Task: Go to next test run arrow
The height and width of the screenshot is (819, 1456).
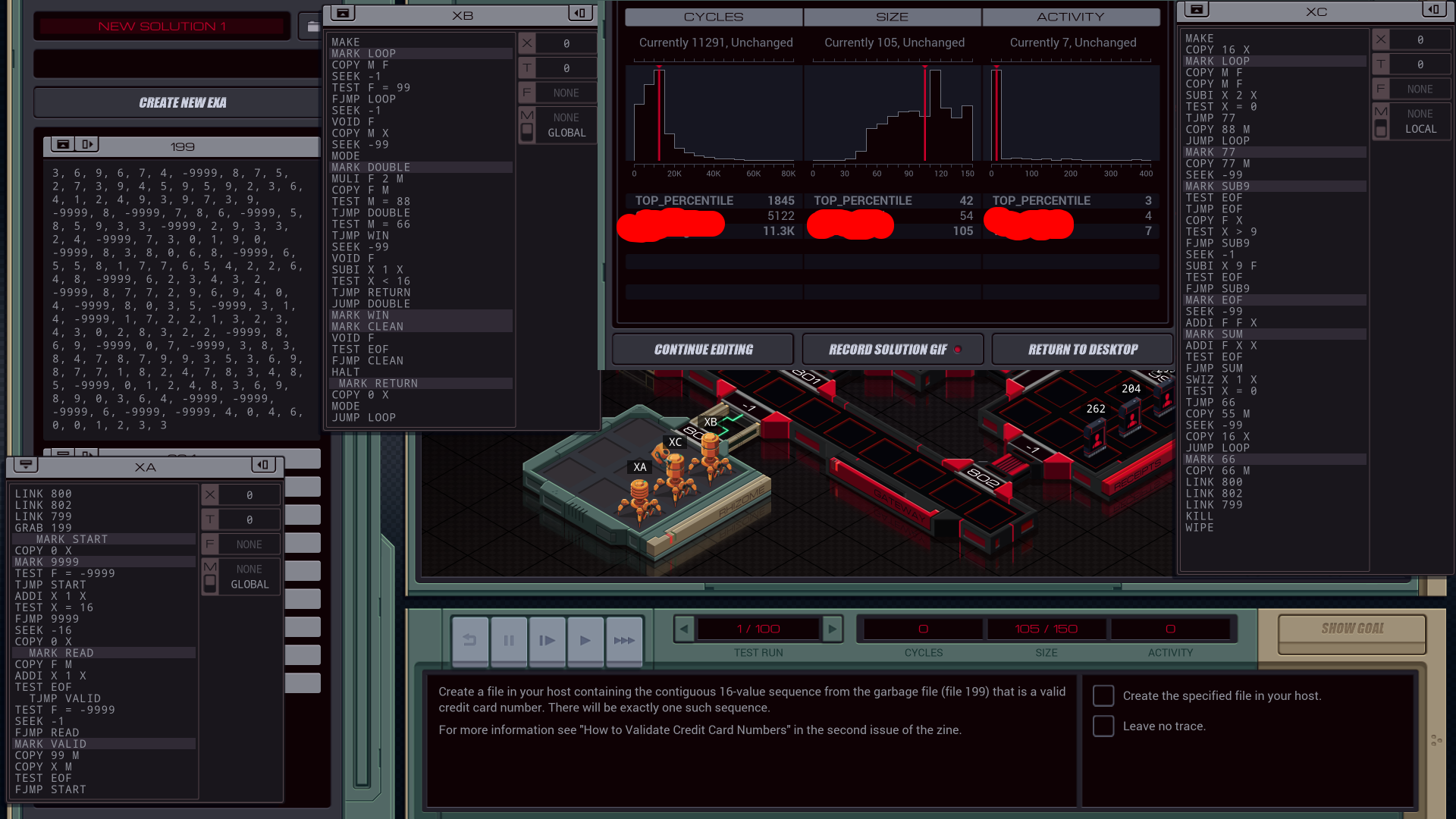Action: (x=832, y=629)
